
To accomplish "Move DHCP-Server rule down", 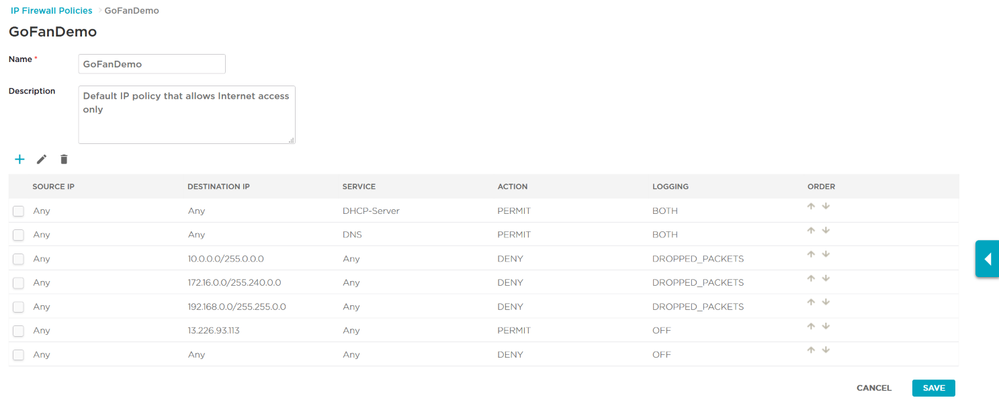I will click(826, 206).
